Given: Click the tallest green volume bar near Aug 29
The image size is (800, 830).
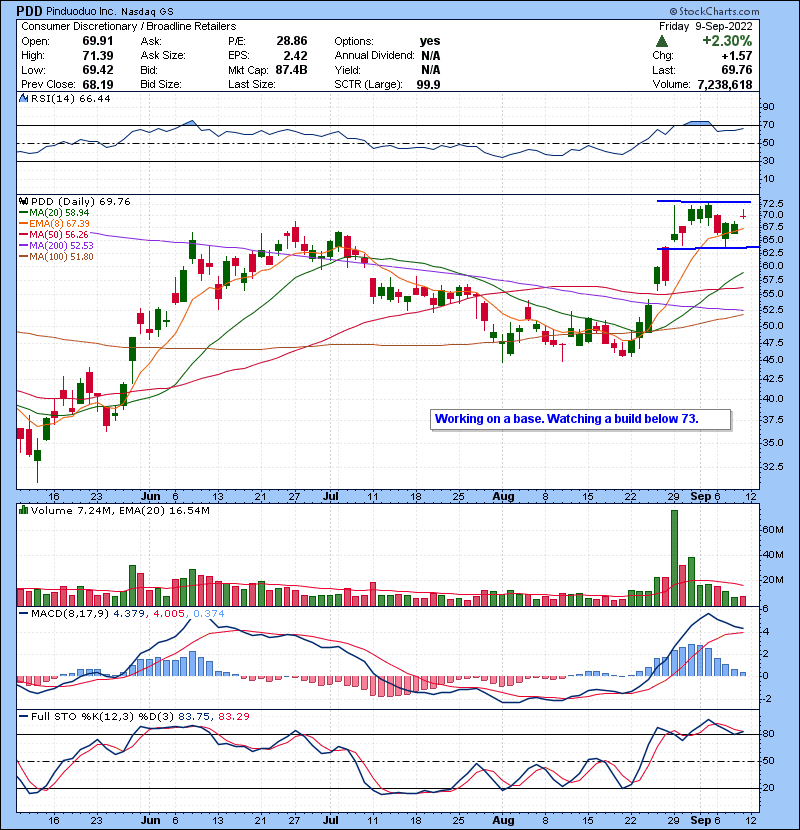Looking at the screenshot, I should (674, 558).
